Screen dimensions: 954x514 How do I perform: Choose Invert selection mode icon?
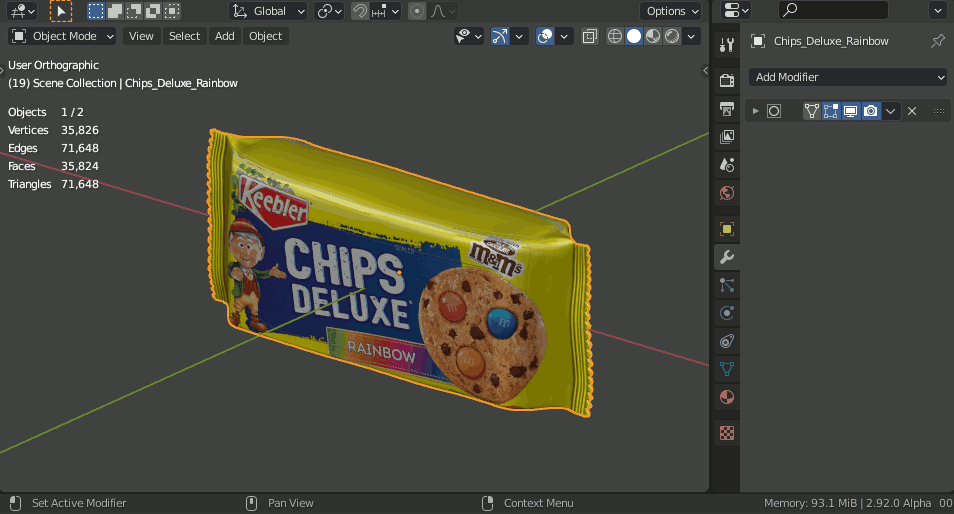coord(153,11)
